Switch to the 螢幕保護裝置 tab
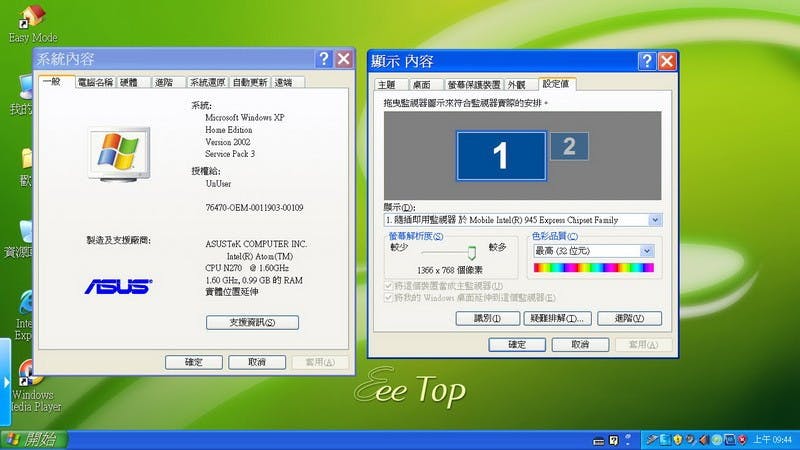 pos(474,85)
